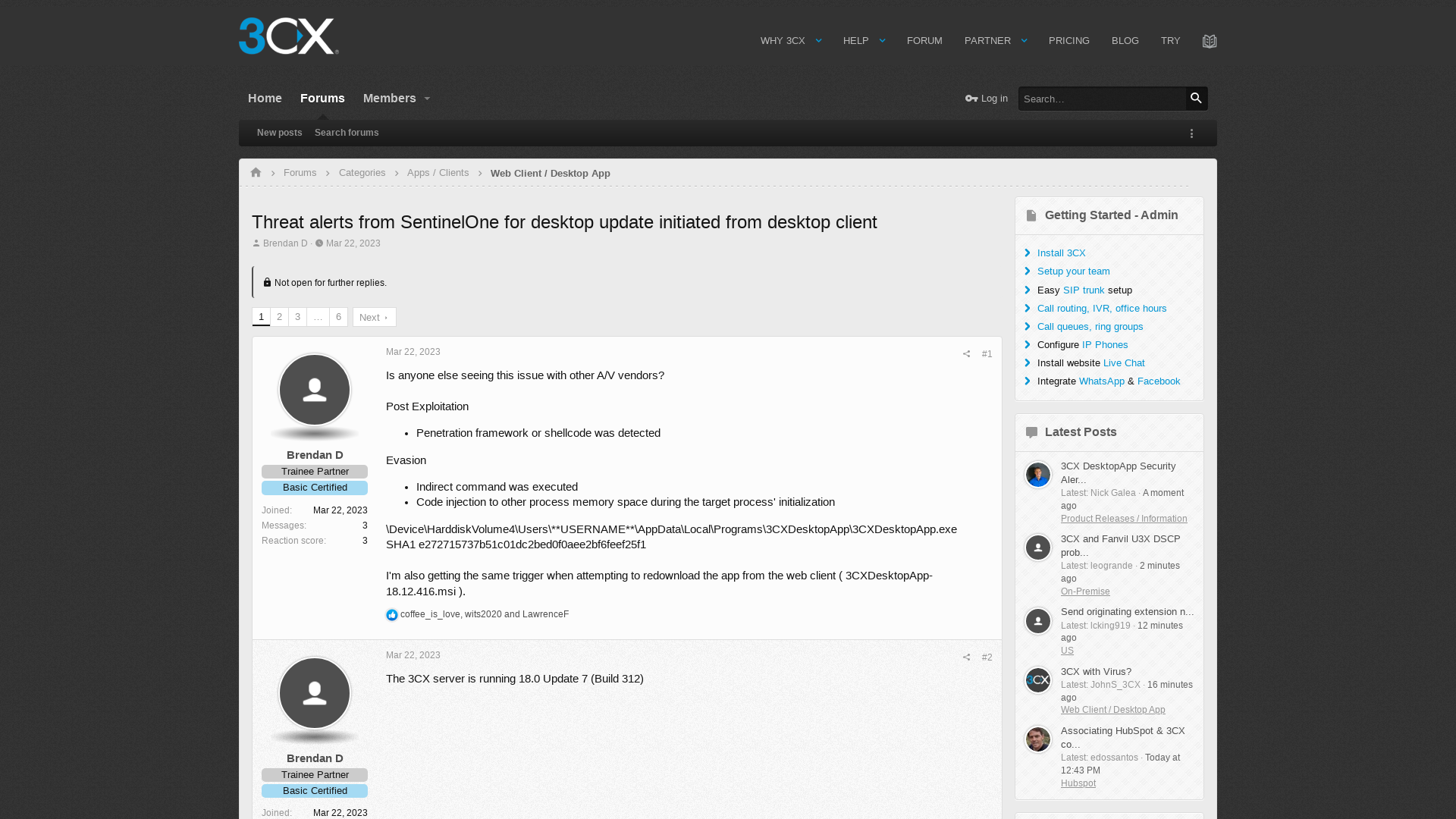The image size is (1456, 819).
Task: Click the like reaction icon on post
Action: tap(392, 614)
